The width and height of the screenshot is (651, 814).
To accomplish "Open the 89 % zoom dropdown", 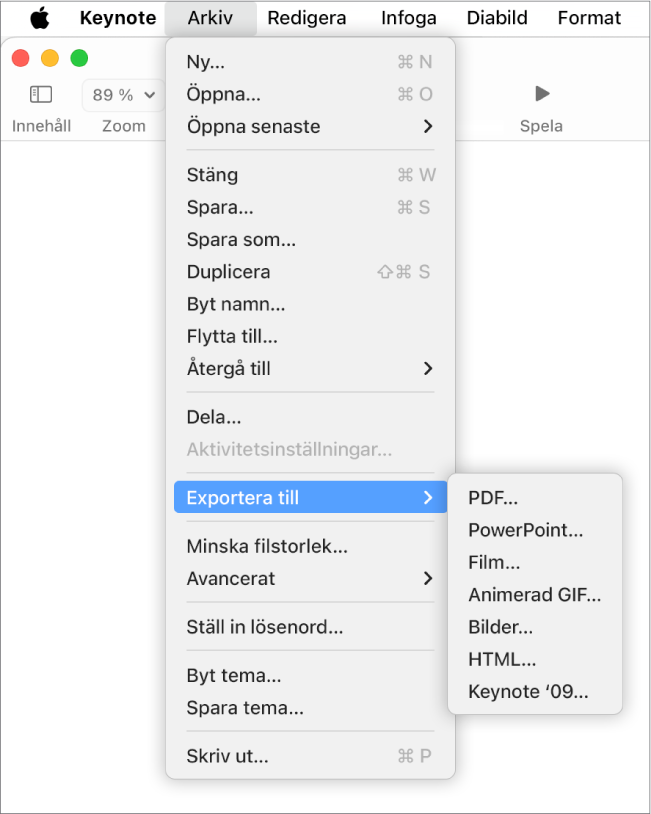I will point(124,95).
